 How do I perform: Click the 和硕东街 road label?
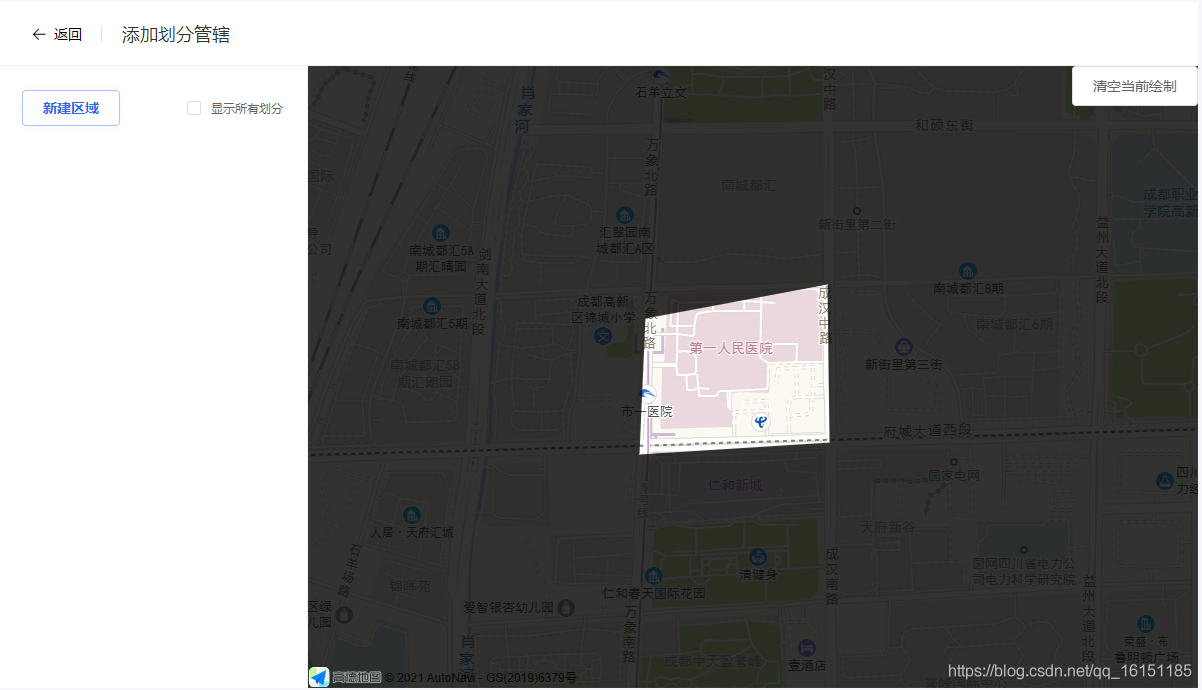pyautogui.click(x=944, y=125)
